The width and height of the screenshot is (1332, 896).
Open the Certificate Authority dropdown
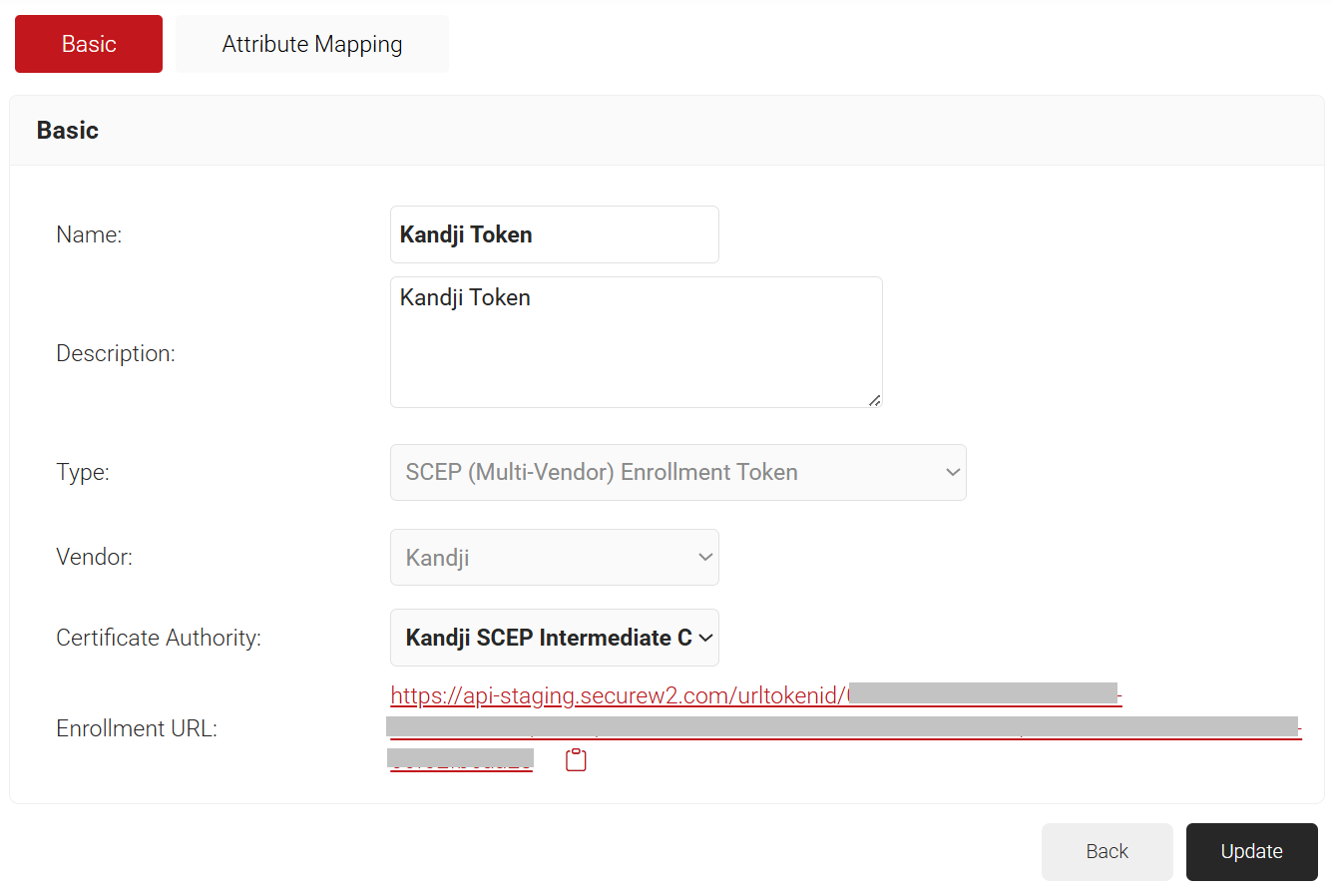(554, 638)
